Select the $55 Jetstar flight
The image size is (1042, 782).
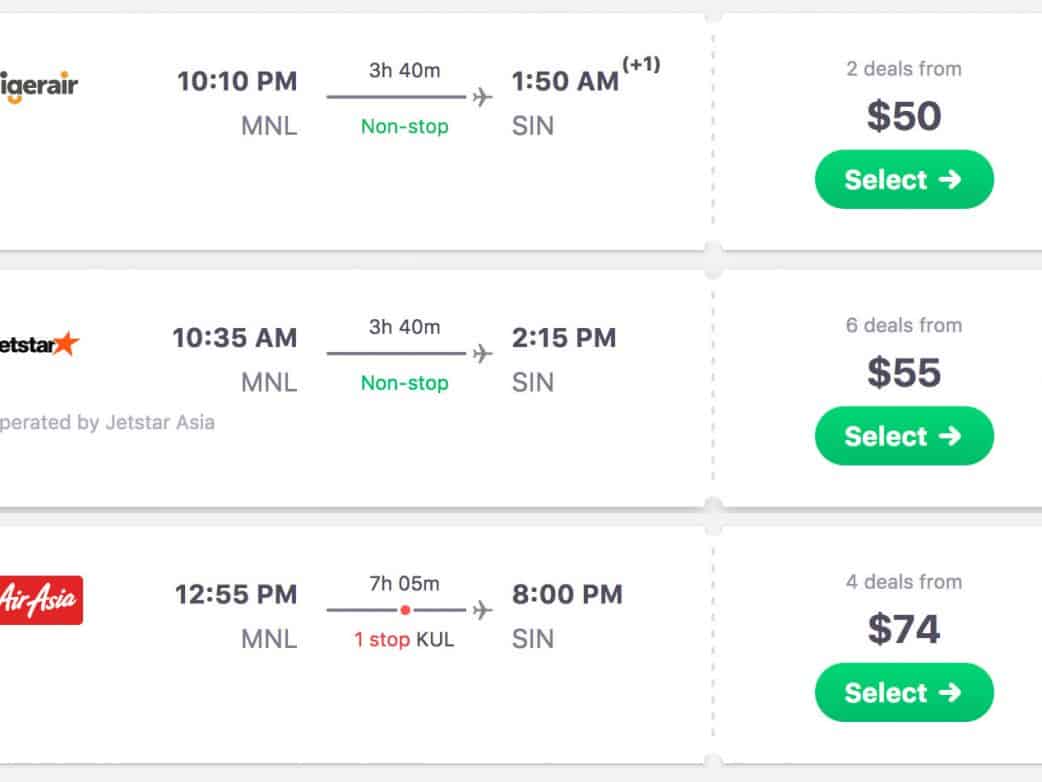pos(904,436)
